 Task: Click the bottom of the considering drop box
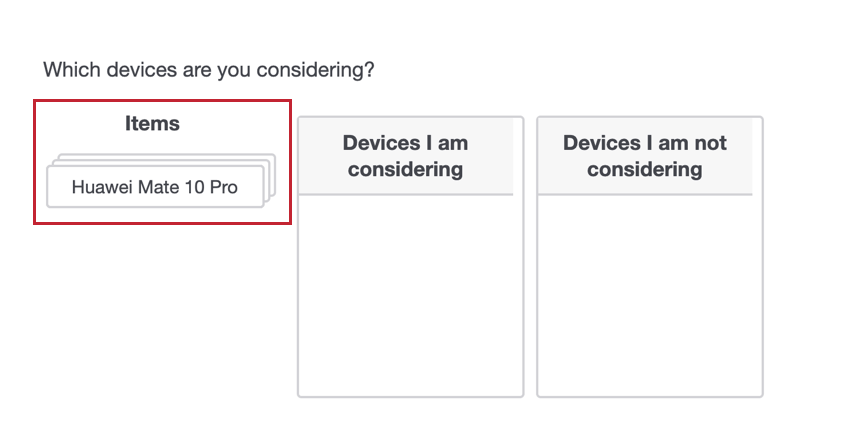410,385
